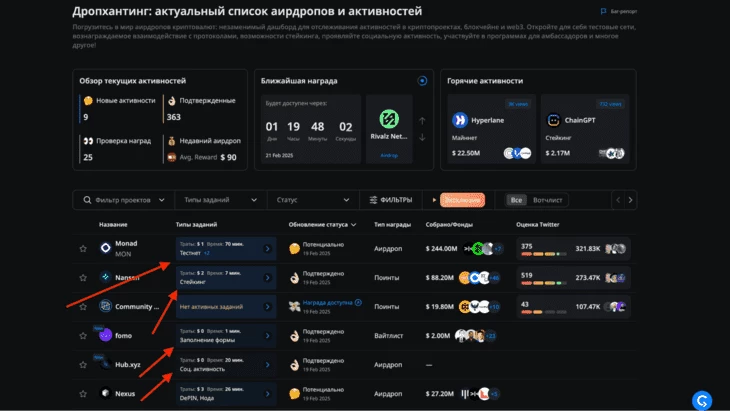Click the Nexus logo icon

106,393
